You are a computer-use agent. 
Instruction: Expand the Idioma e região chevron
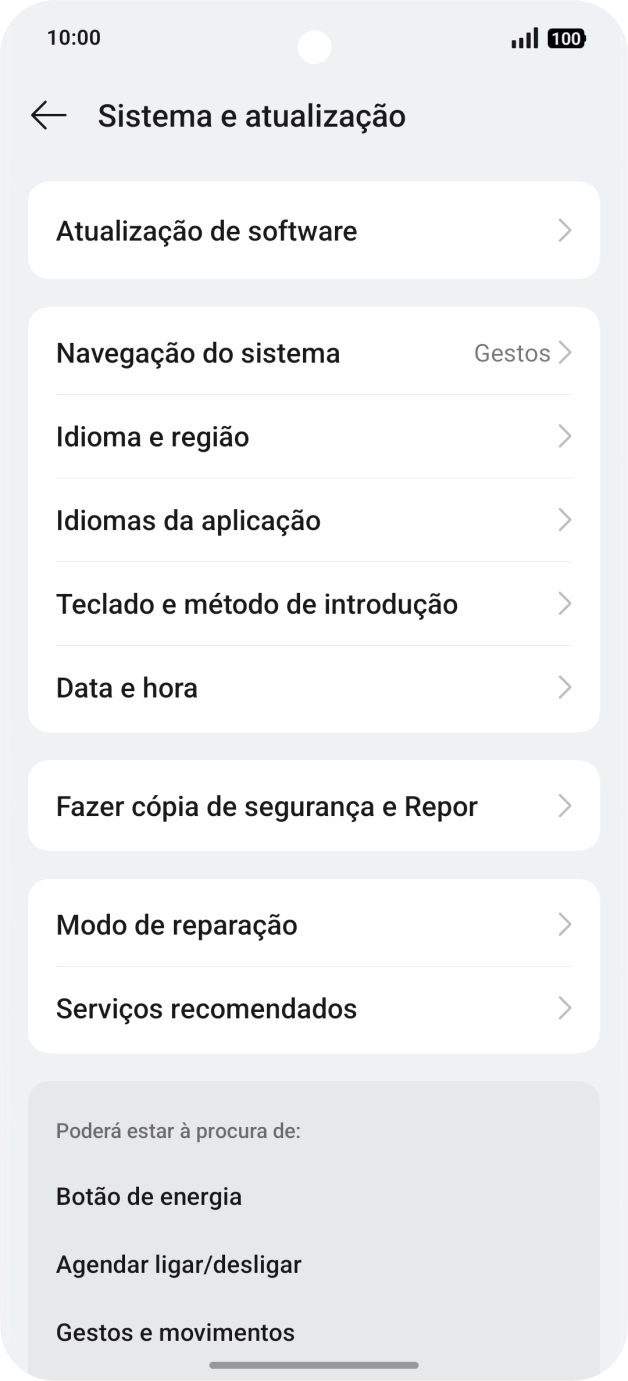[x=565, y=436]
